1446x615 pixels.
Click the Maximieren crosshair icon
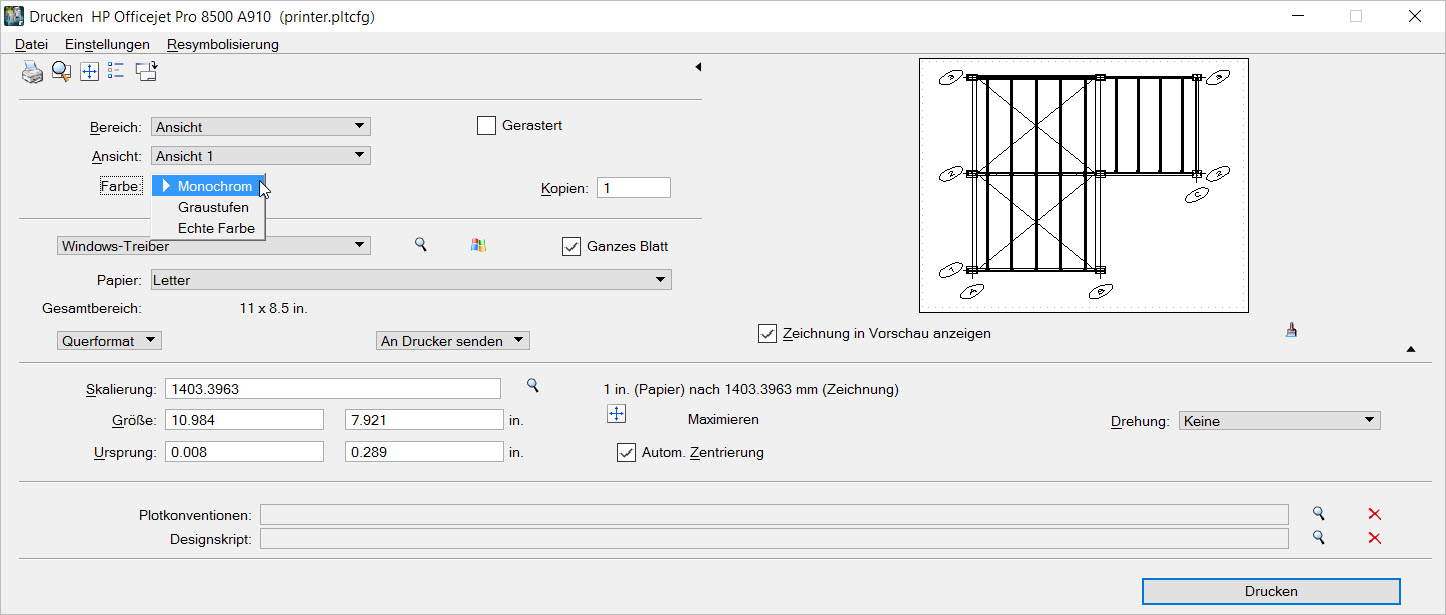617,414
